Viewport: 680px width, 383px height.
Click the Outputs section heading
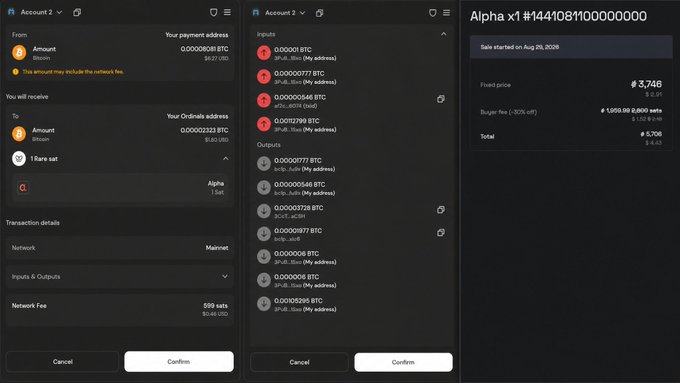(x=268, y=145)
